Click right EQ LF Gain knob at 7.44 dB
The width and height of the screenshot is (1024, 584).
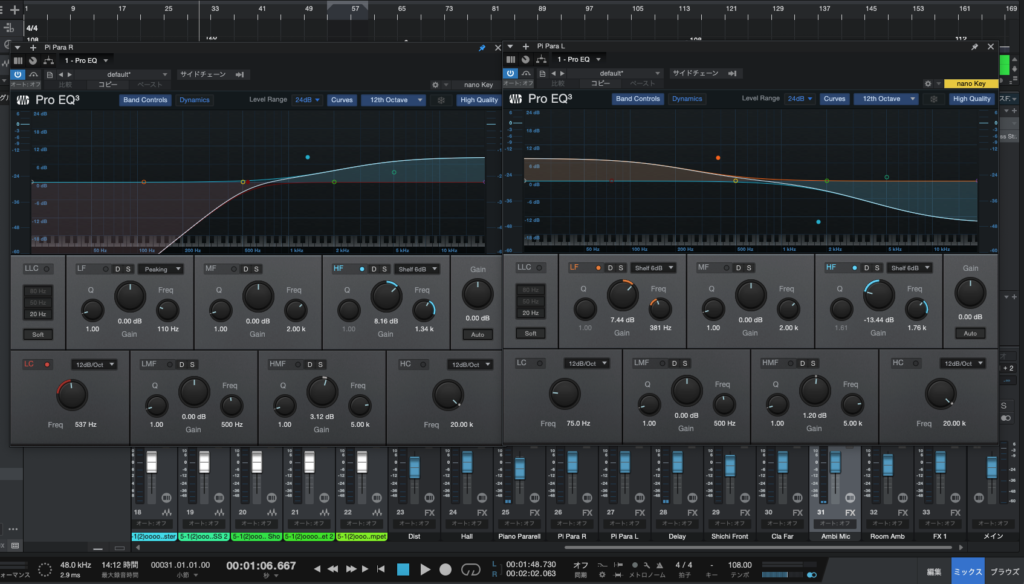[622, 296]
